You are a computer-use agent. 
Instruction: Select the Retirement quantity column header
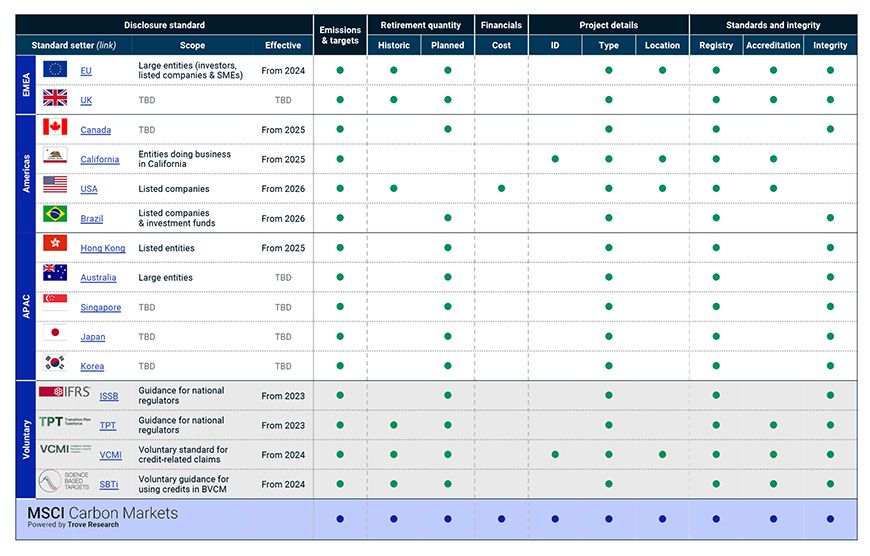(x=421, y=25)
